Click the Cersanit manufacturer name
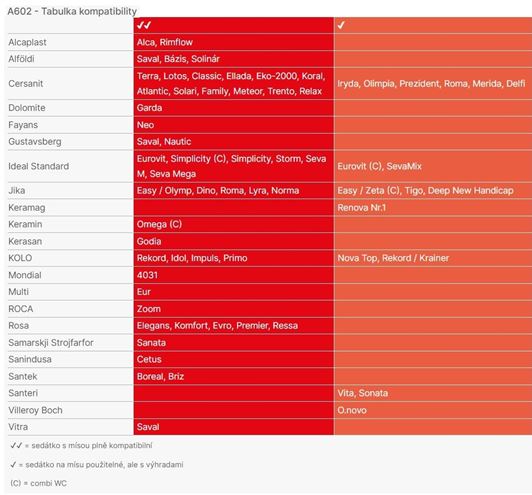This screenshot has height=495, width=532. coord(26,83)
